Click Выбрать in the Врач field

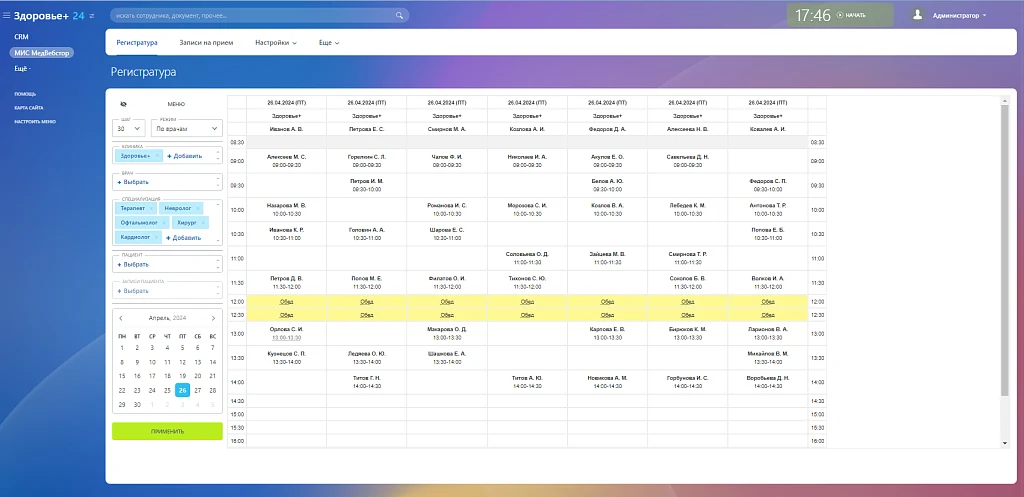[133, 182]
